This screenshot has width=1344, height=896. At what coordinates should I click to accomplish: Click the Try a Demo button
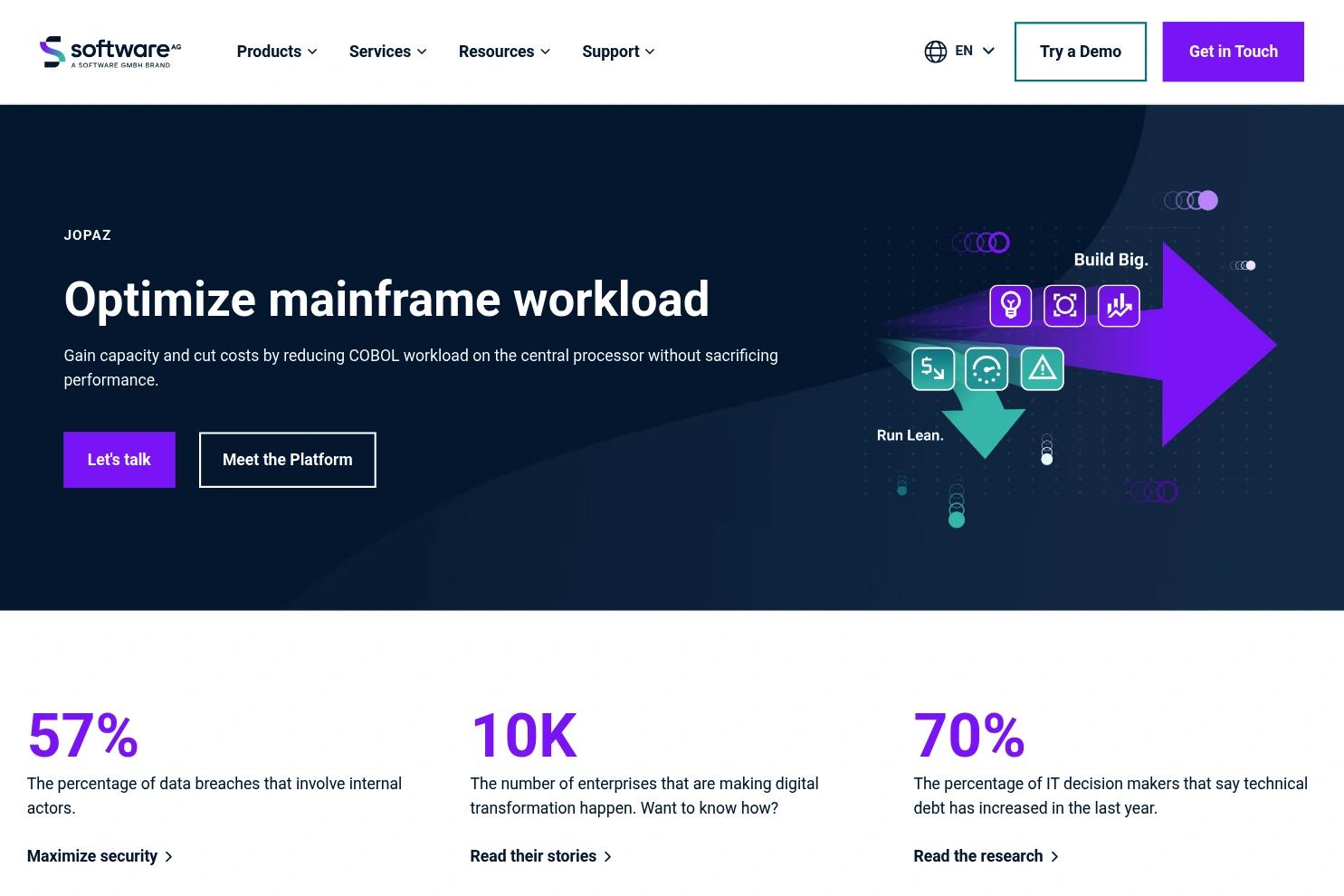[1081, 52]
